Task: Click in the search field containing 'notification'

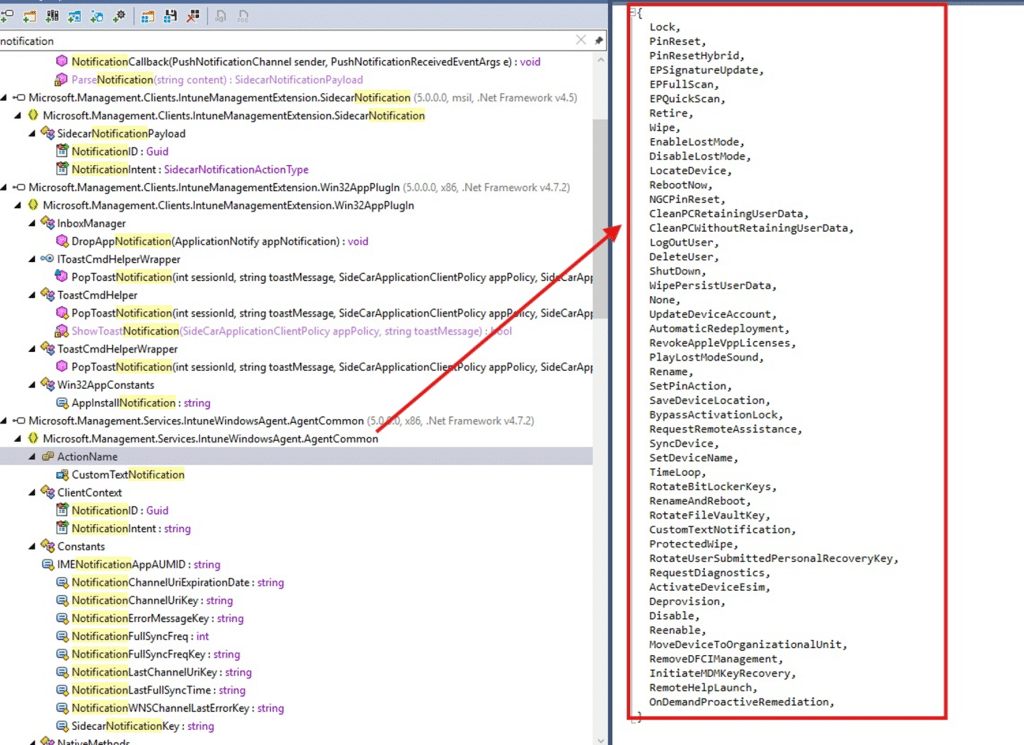Action: [x=280, y=41]
